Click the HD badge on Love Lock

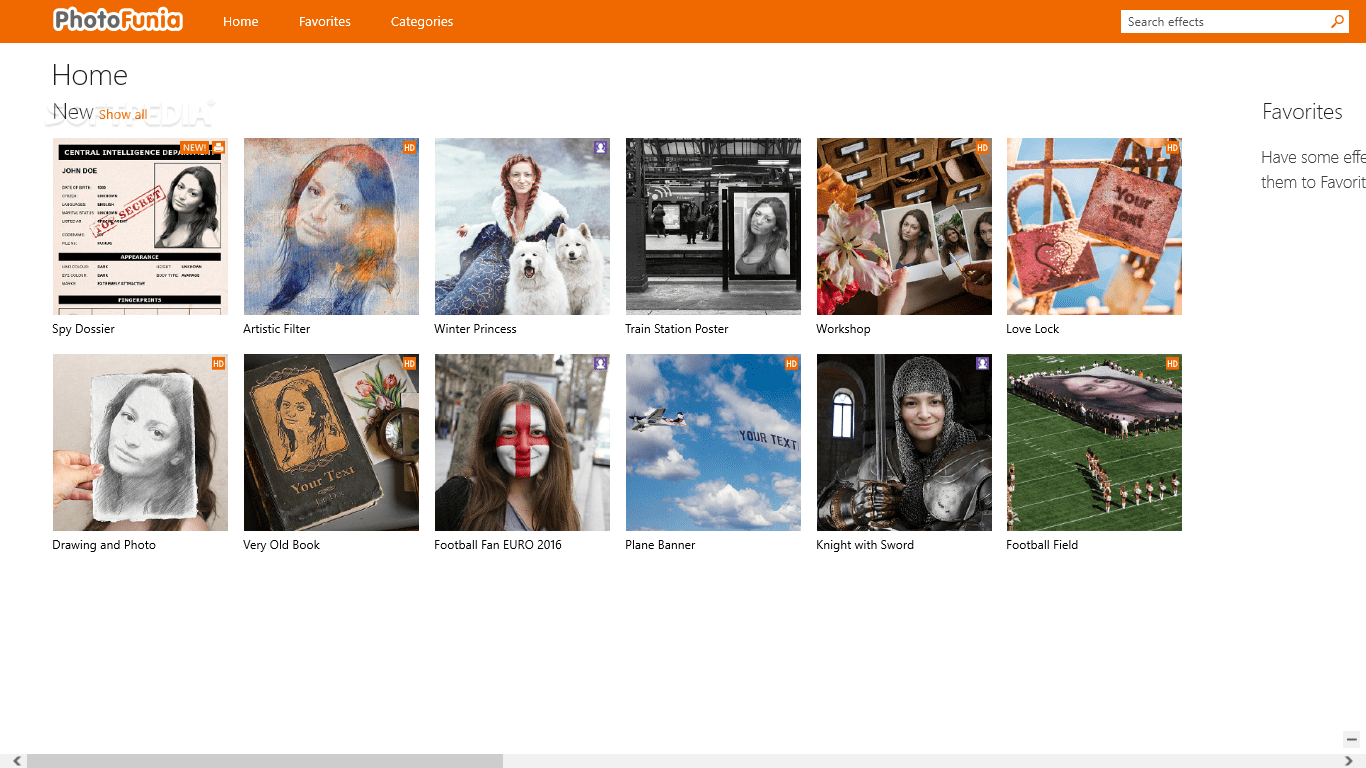(x=1173, y=148)
